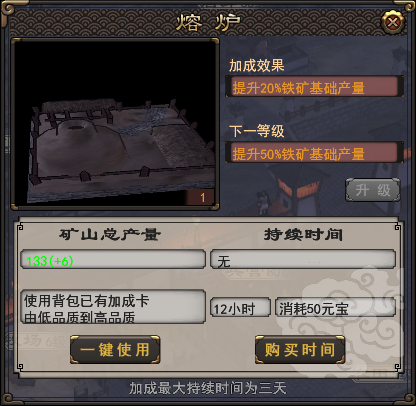Click the 提升20%铁矿基础产量 bonus bar
Viewport: 416px width, 406px height.
coord(314,87)
